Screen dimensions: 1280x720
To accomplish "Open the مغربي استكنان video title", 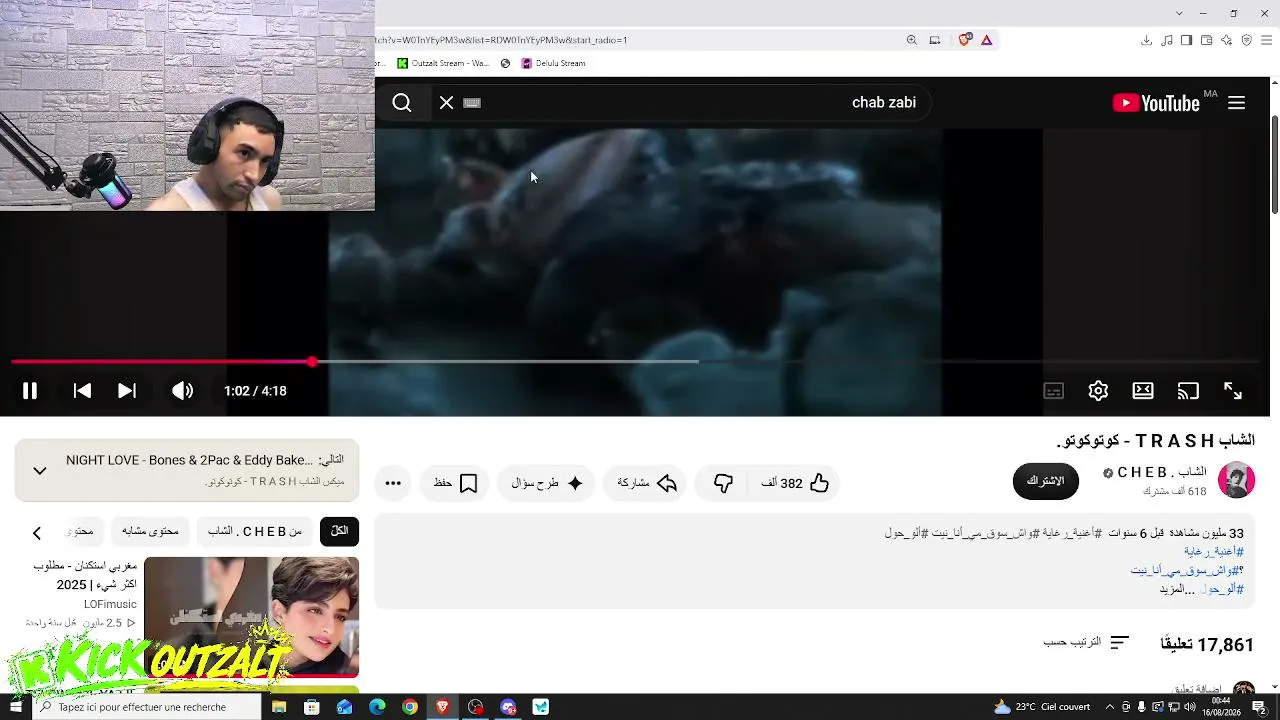I will coord(84,575).
